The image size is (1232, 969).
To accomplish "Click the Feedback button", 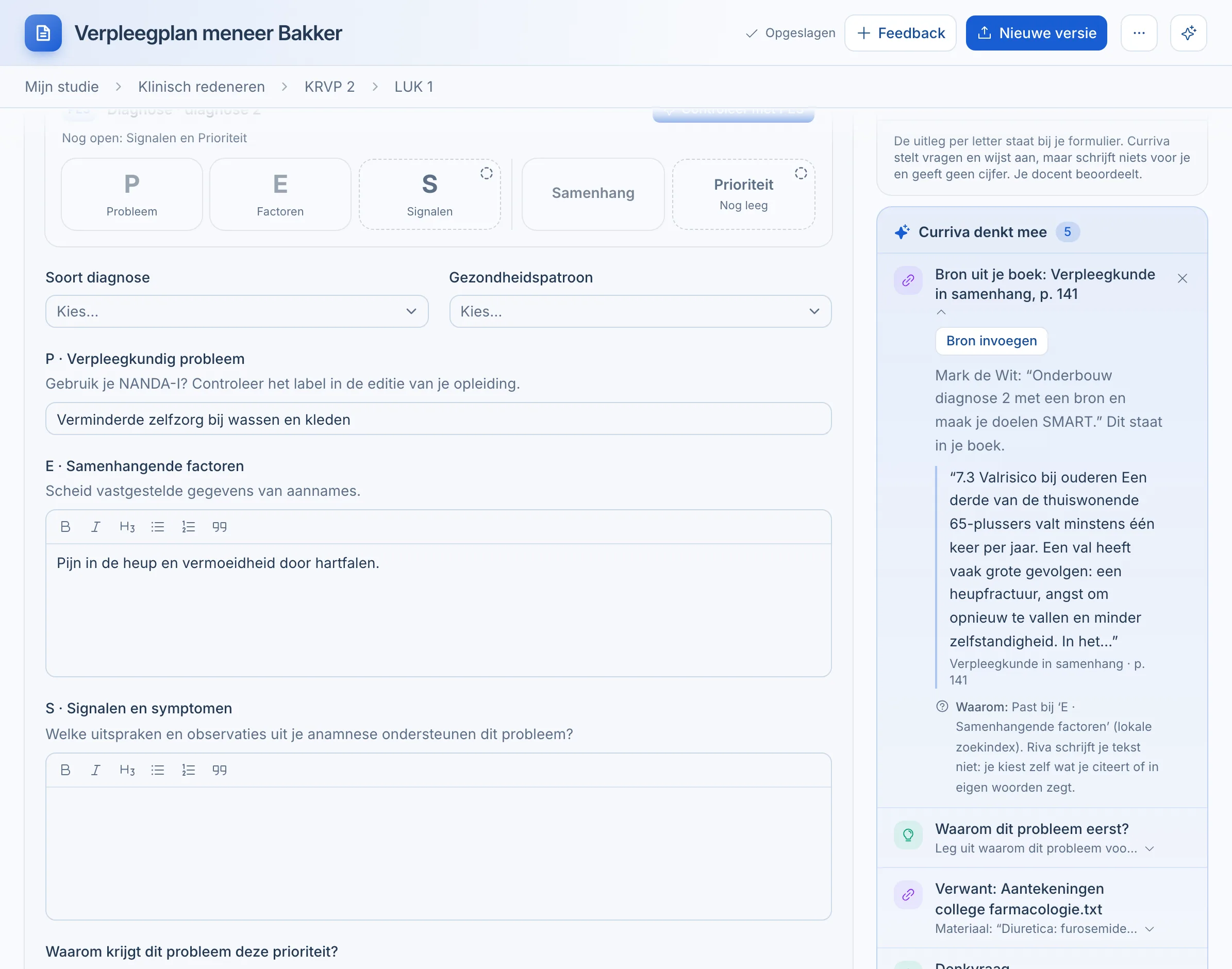I will click(x=900, y=33).
